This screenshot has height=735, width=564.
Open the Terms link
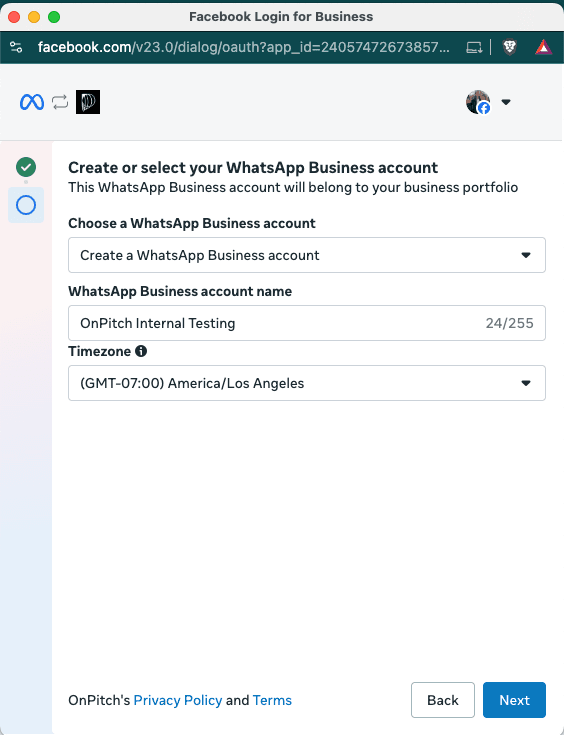(272, 700)
